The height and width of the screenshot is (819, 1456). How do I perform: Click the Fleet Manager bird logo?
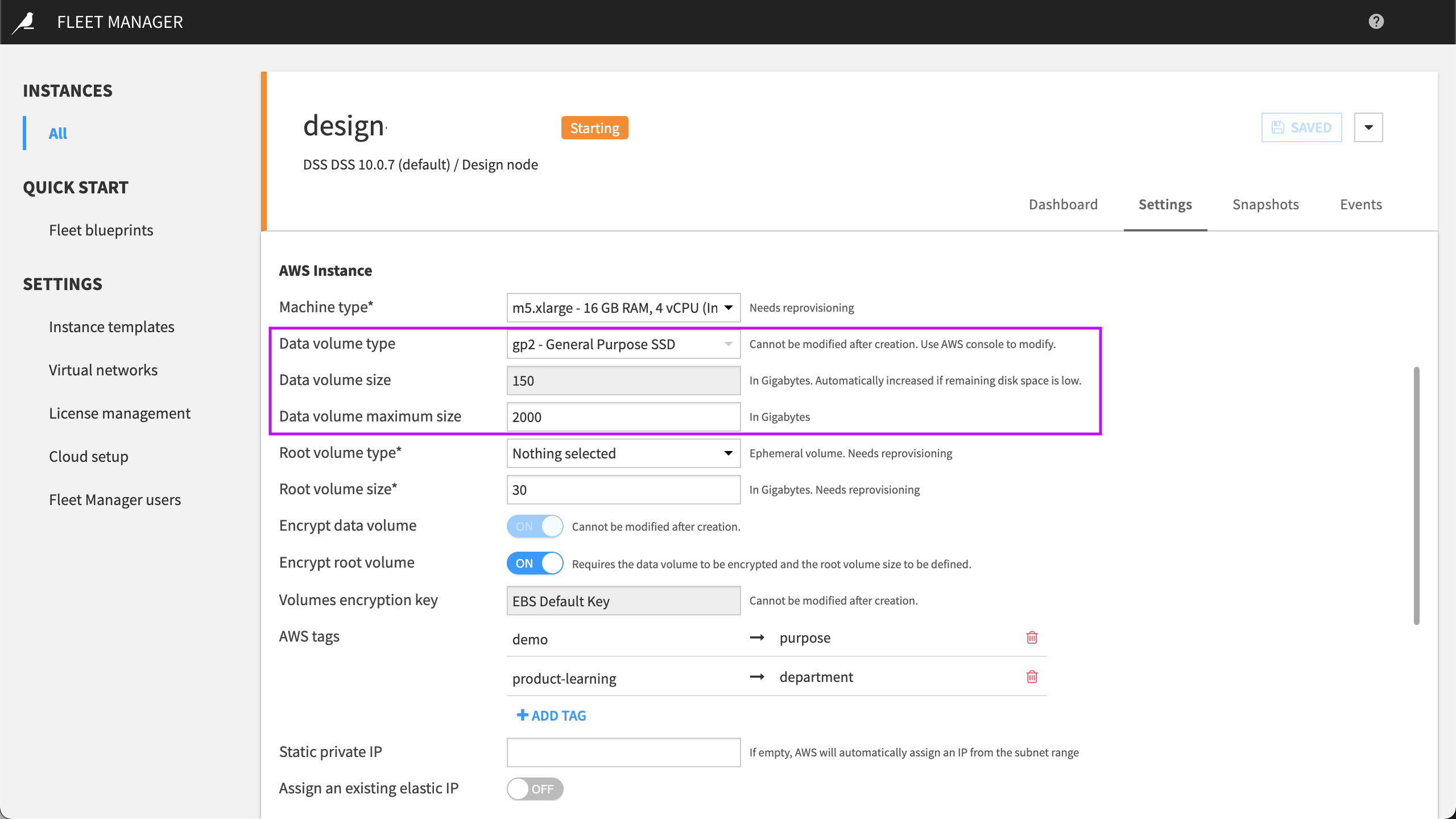pos(24,22)
